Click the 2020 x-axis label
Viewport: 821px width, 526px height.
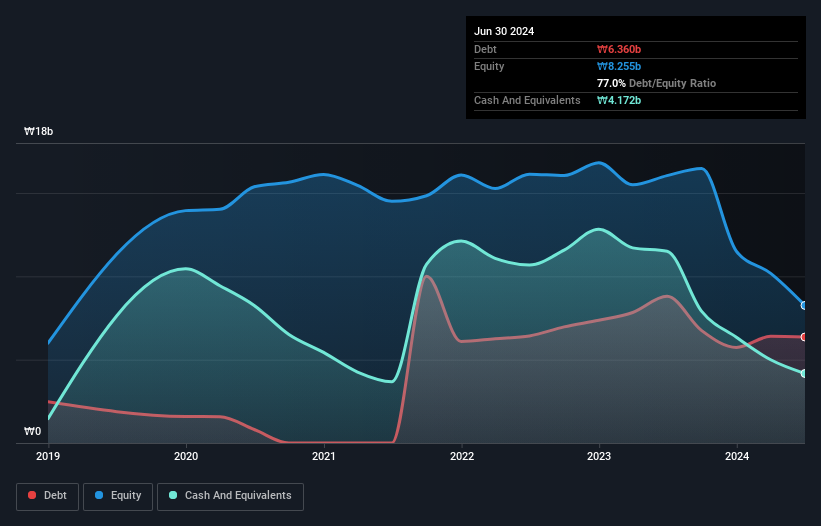pyautogui.click(x=186, y=456)
